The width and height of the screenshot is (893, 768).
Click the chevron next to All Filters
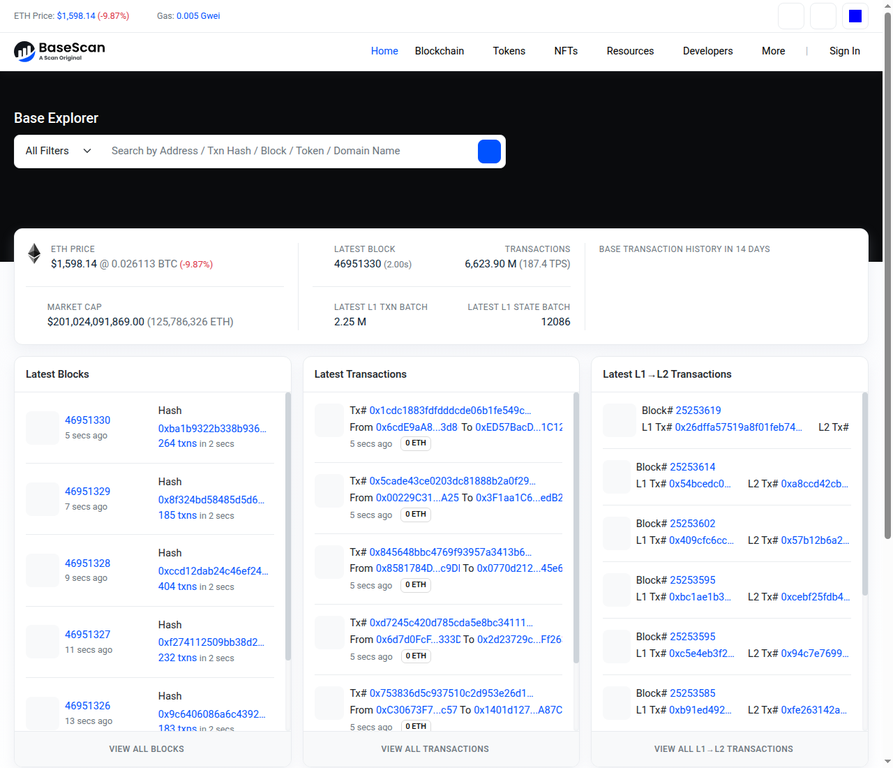[x=87, y=151]
